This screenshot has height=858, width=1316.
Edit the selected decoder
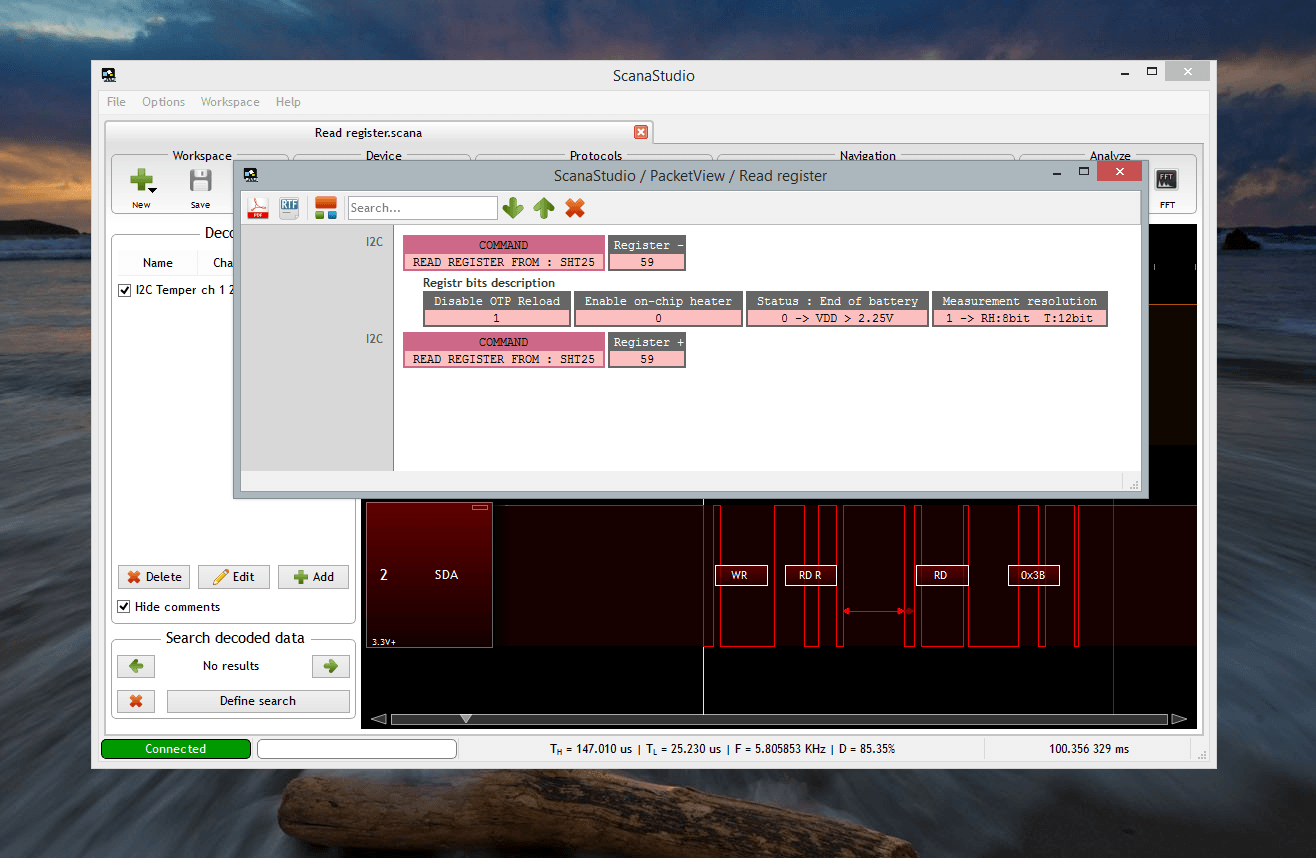click(x=233, y=576)
